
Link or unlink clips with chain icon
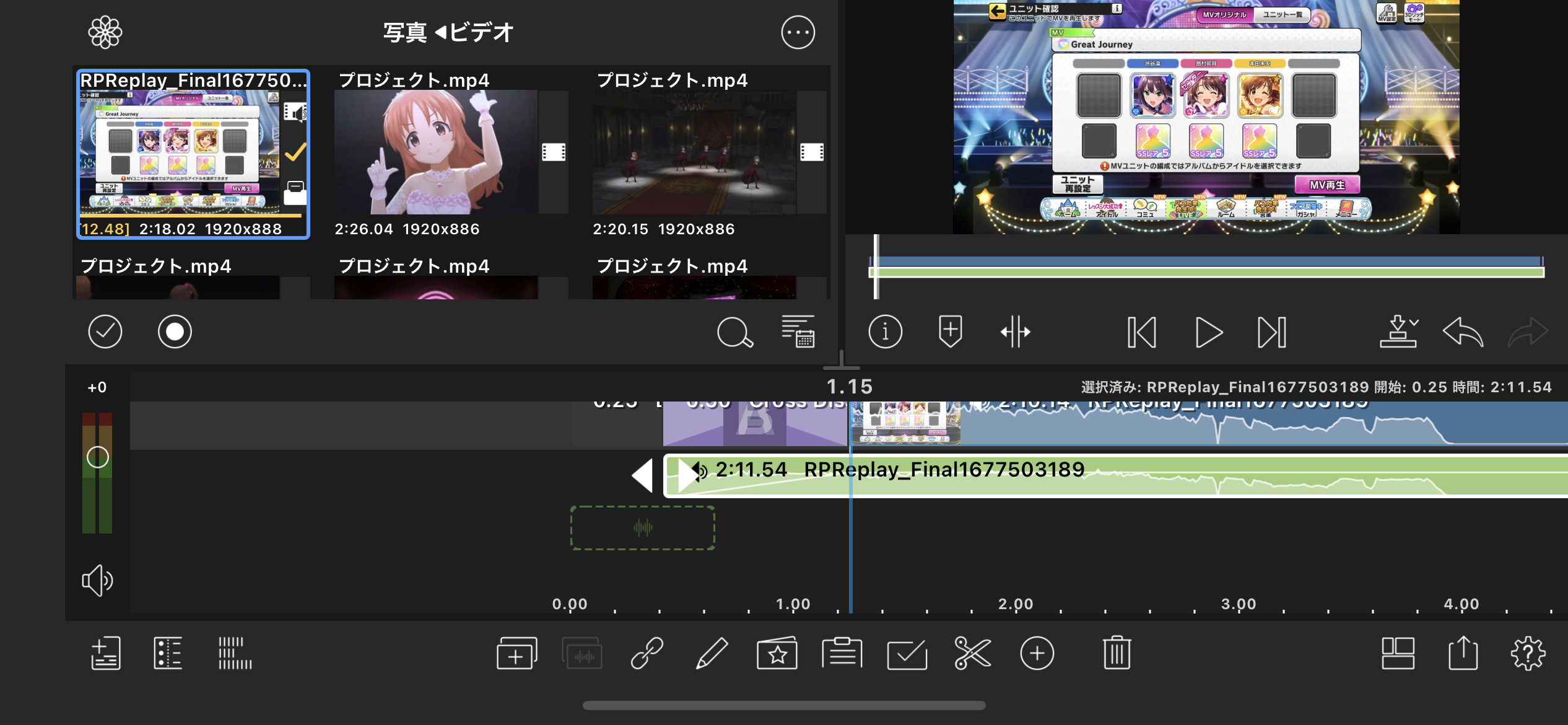(647, 653)
